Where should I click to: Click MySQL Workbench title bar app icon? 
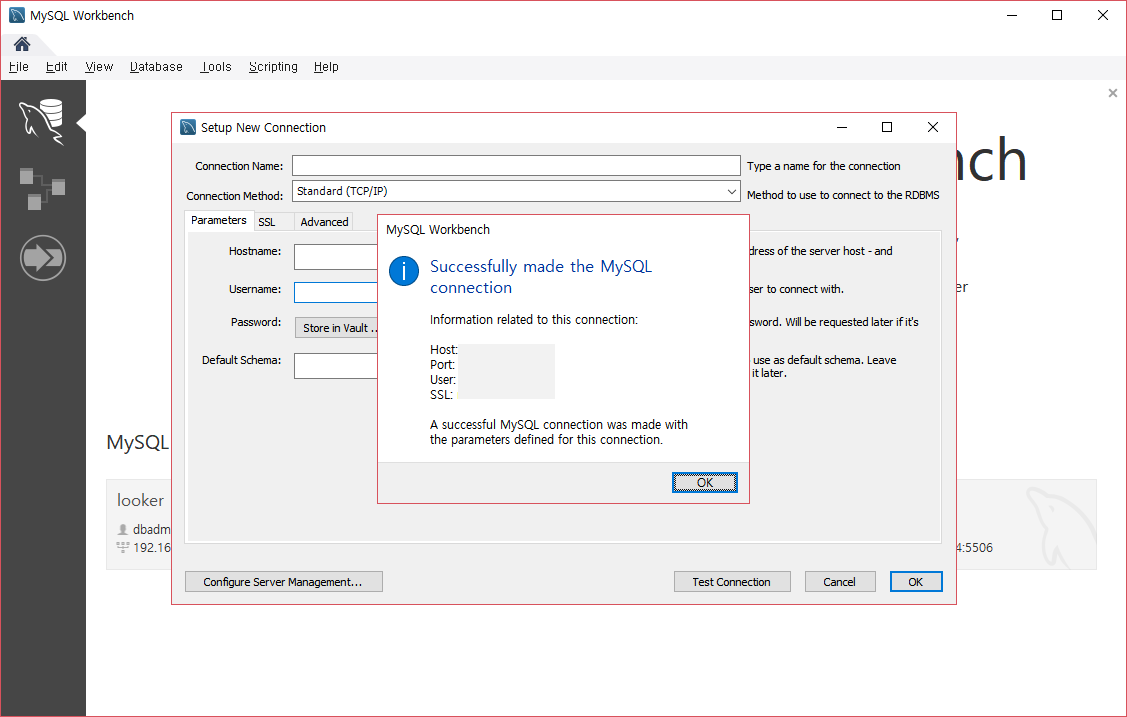point(17,15)
